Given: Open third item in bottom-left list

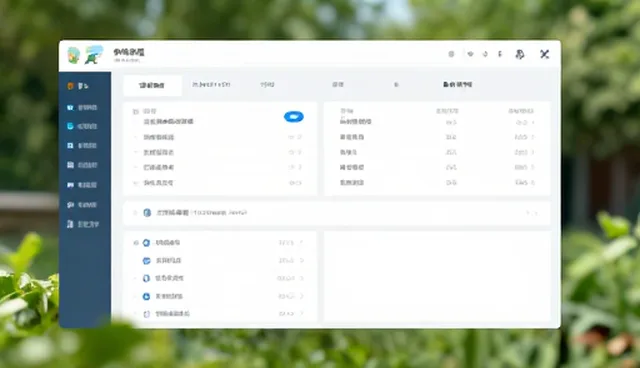Looking at the screenshot, I should (219, 278).
